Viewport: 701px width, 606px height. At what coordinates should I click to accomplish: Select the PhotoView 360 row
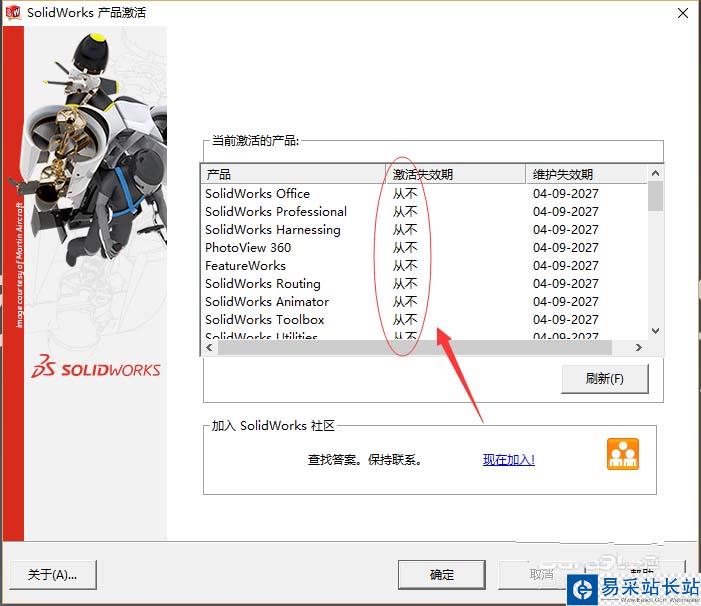click(x=424, y=247)
